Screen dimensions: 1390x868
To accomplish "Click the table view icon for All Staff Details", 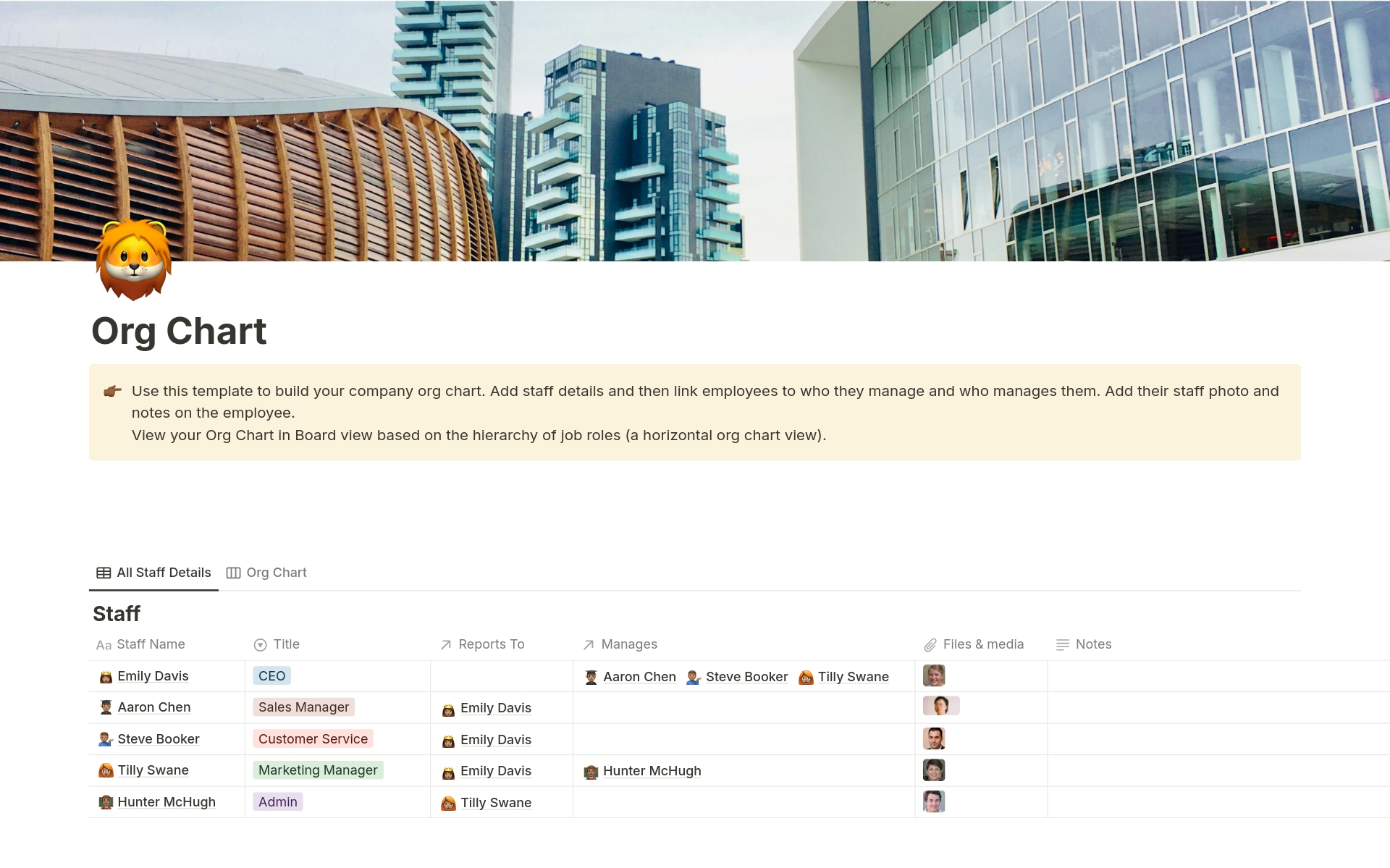I will (103, 572).
